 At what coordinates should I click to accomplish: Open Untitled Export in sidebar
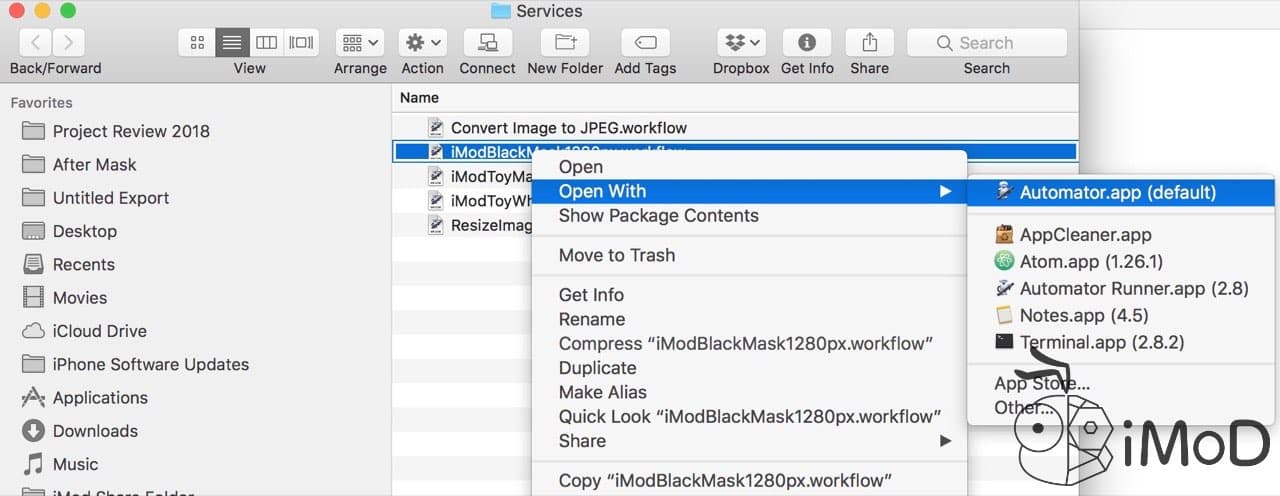pos(110,198)
